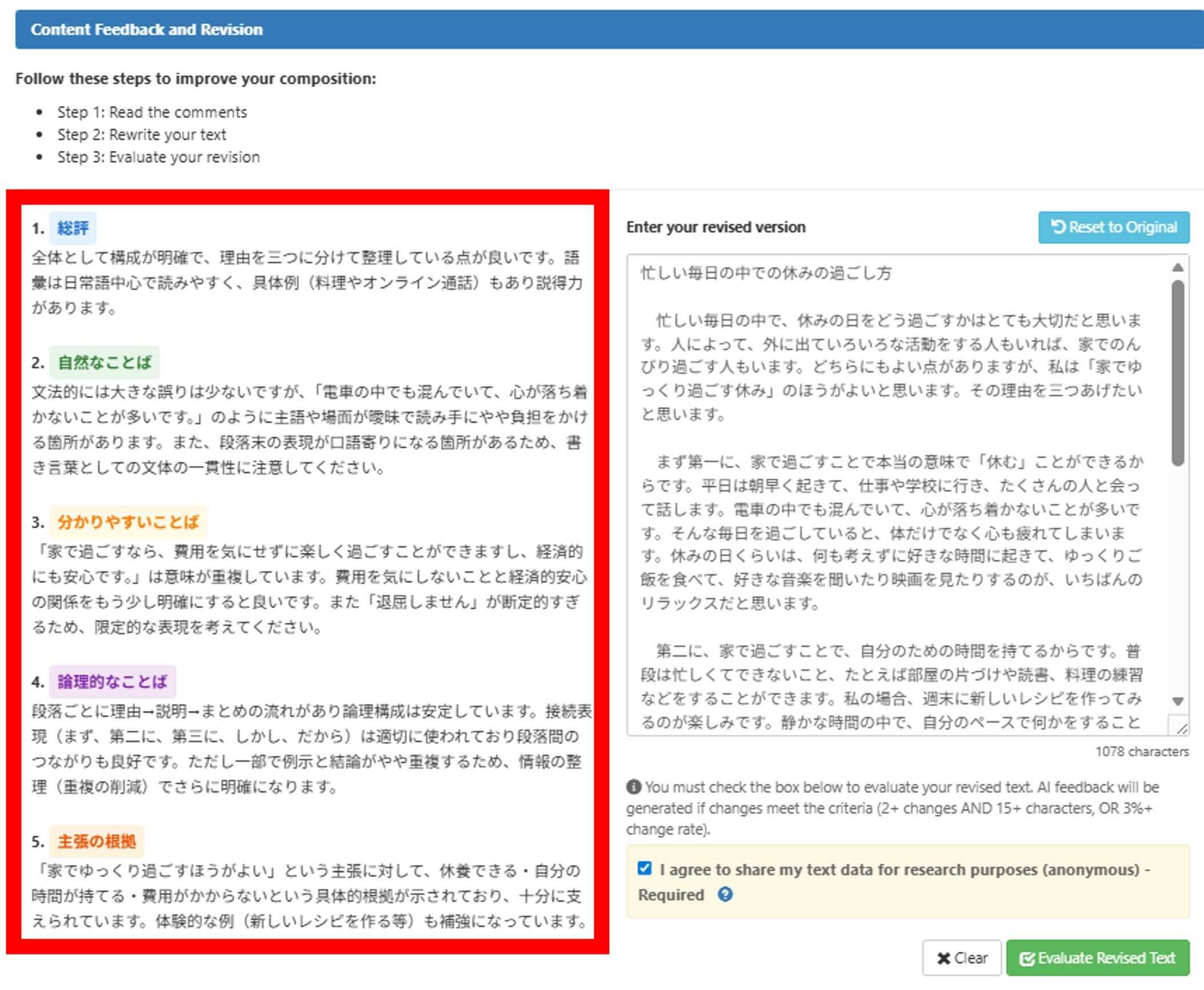
Task: Click the blue question mark help icon
Action: [x=725, y=895]
